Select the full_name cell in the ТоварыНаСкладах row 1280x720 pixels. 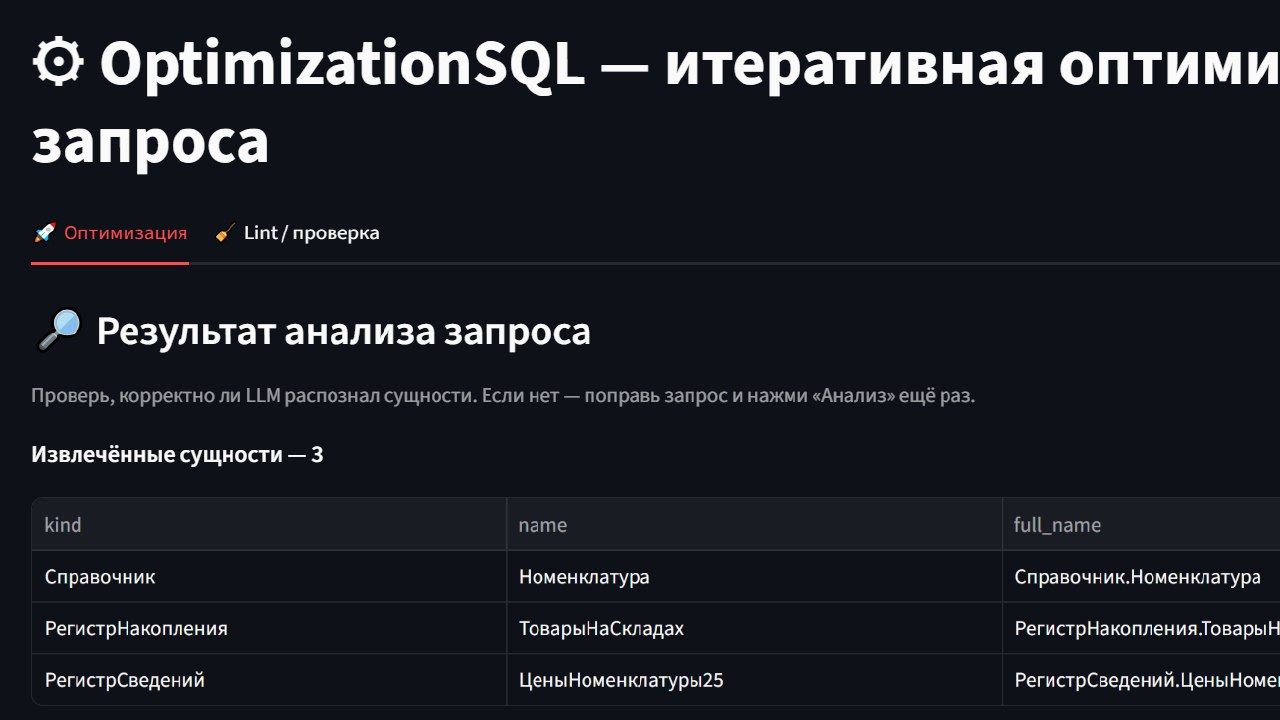coord(1141,628)
